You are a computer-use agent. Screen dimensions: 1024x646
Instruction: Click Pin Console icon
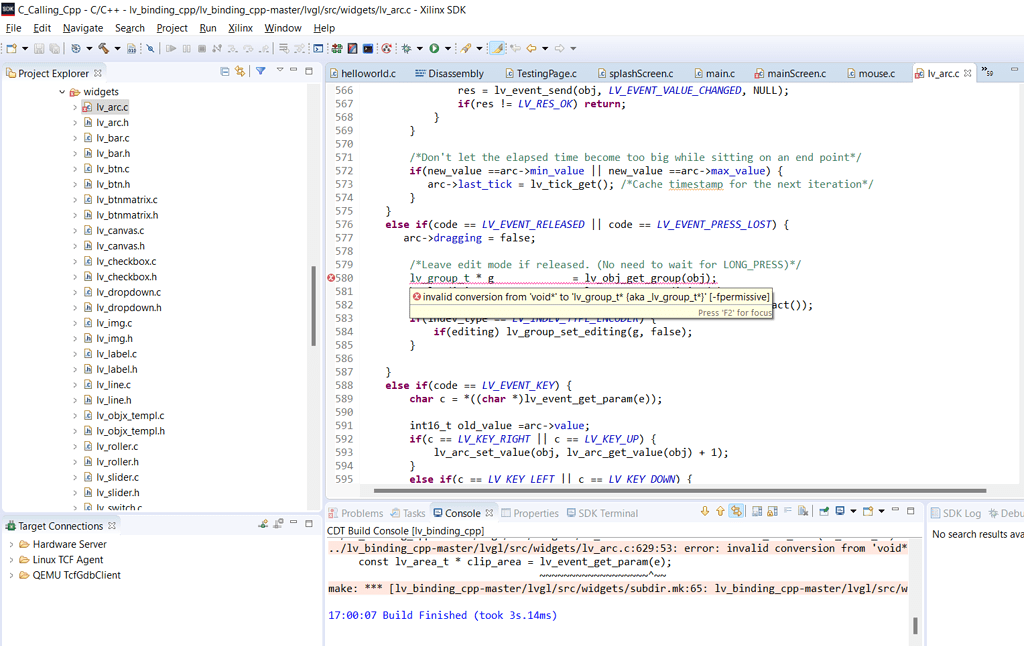pos(824,511)
